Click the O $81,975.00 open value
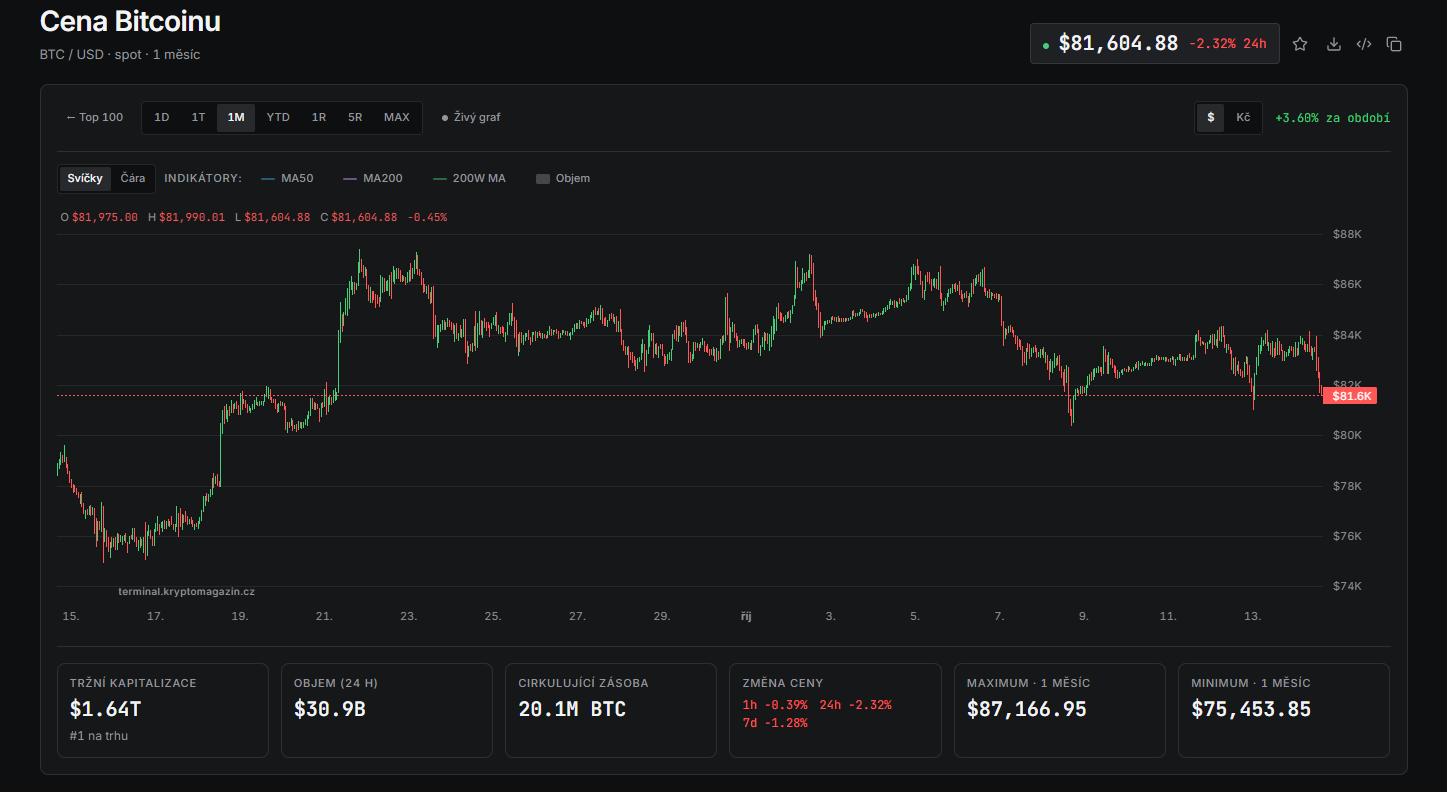The image size is (1447, 792). point(99,217)
